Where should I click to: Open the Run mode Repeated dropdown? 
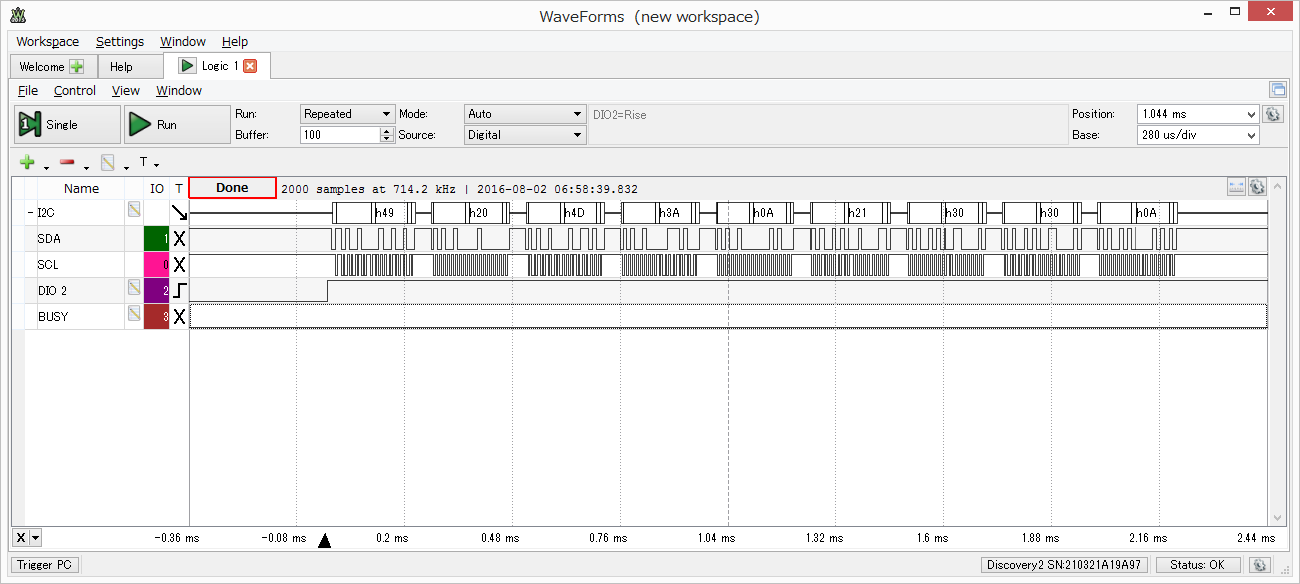click(347, 114)
